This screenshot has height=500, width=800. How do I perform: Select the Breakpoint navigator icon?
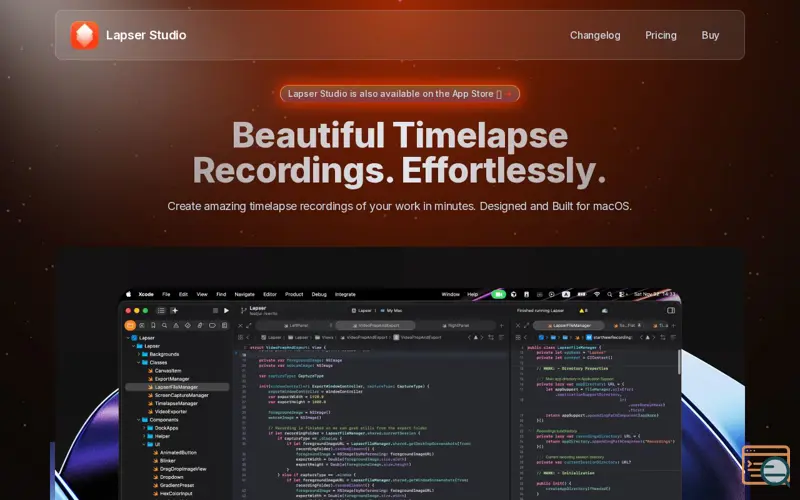pyautogui.click(x=212, y=325)
